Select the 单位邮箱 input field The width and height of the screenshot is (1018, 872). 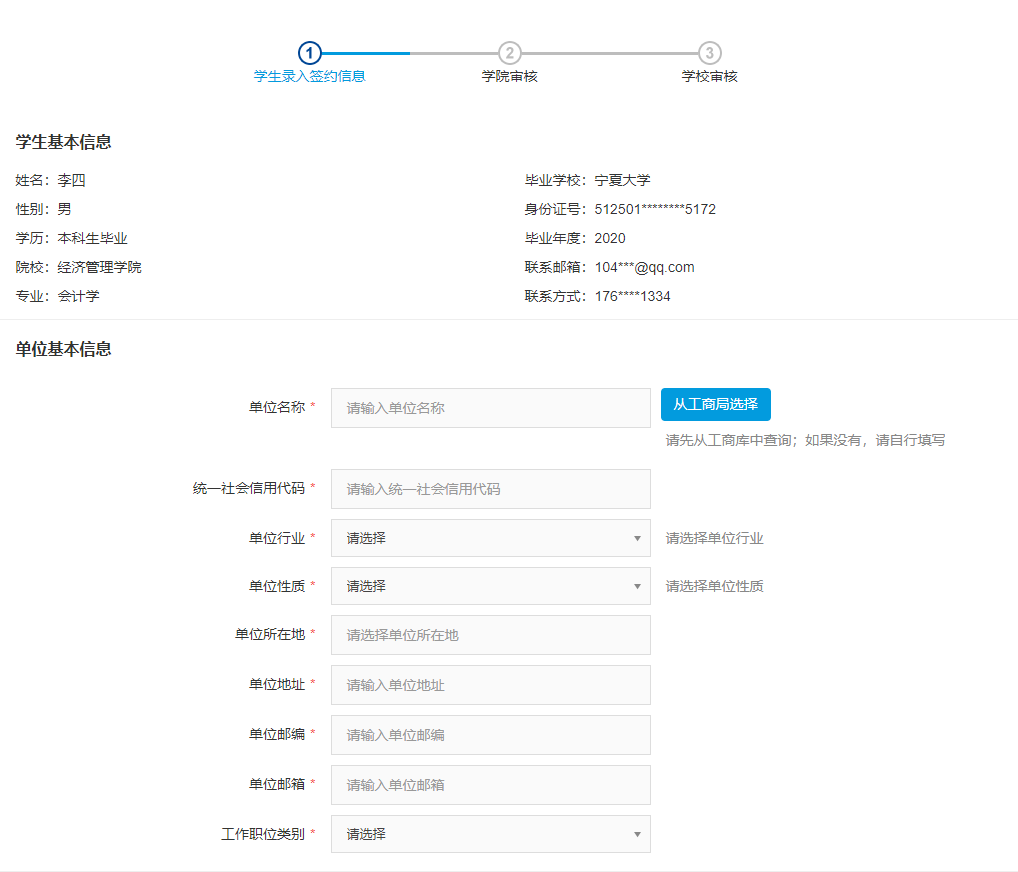[x=490, y=785]
